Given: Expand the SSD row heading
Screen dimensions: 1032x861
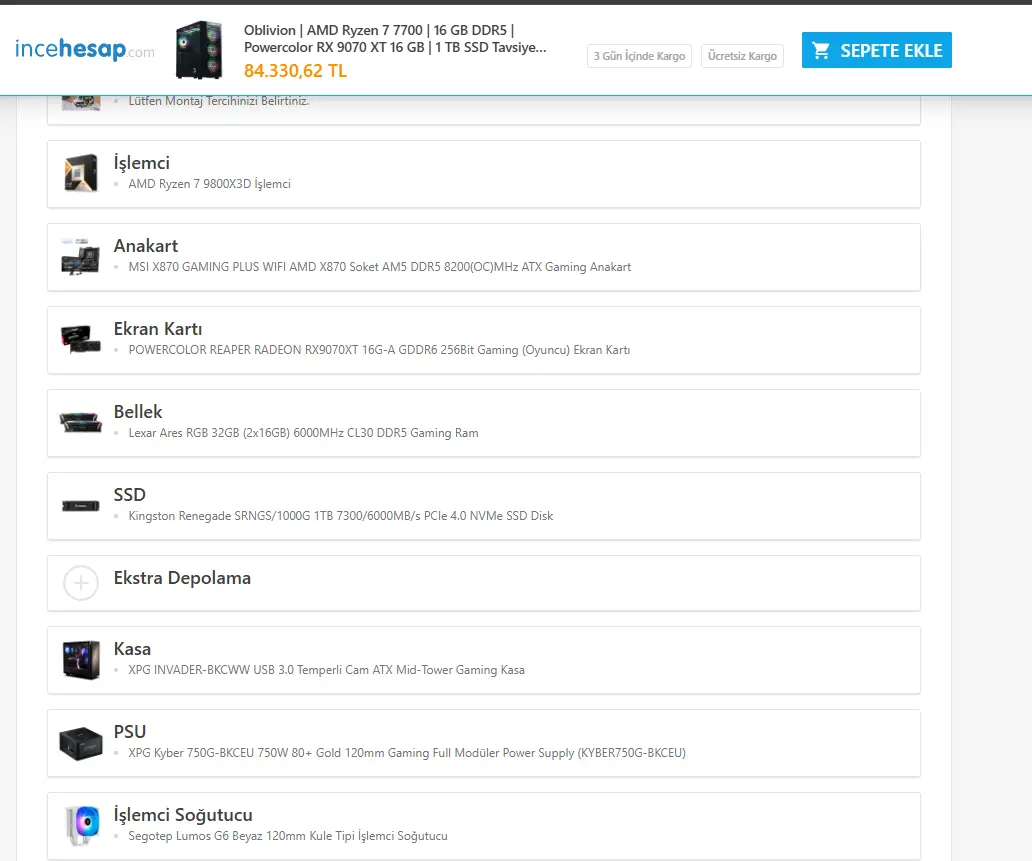Looking at the screenshot, I should tap(129, 494).
